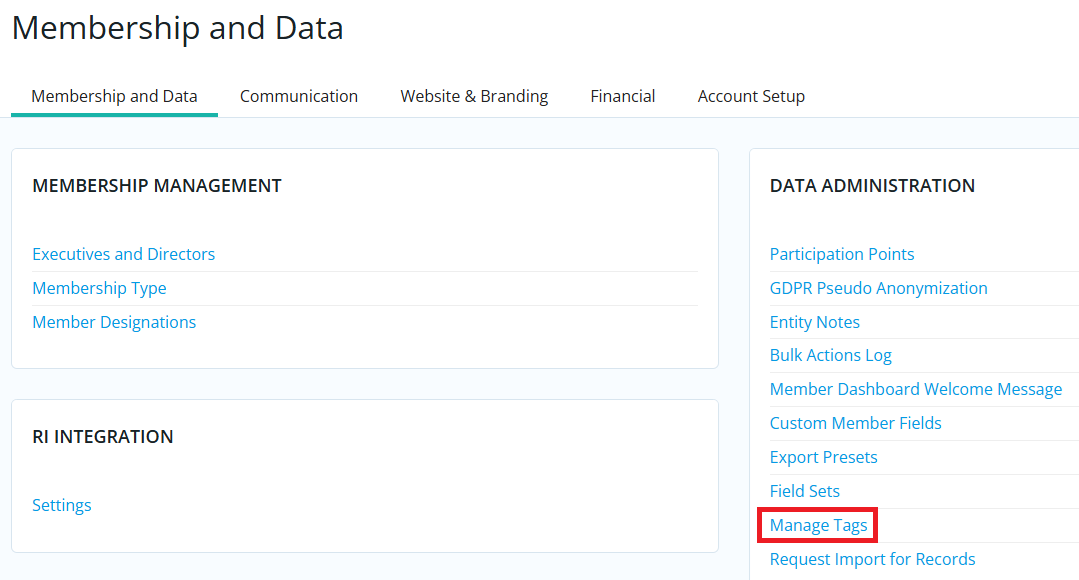Go to the Financial tab
Viewport: 1079px width, 580px height.
(623, 96)
